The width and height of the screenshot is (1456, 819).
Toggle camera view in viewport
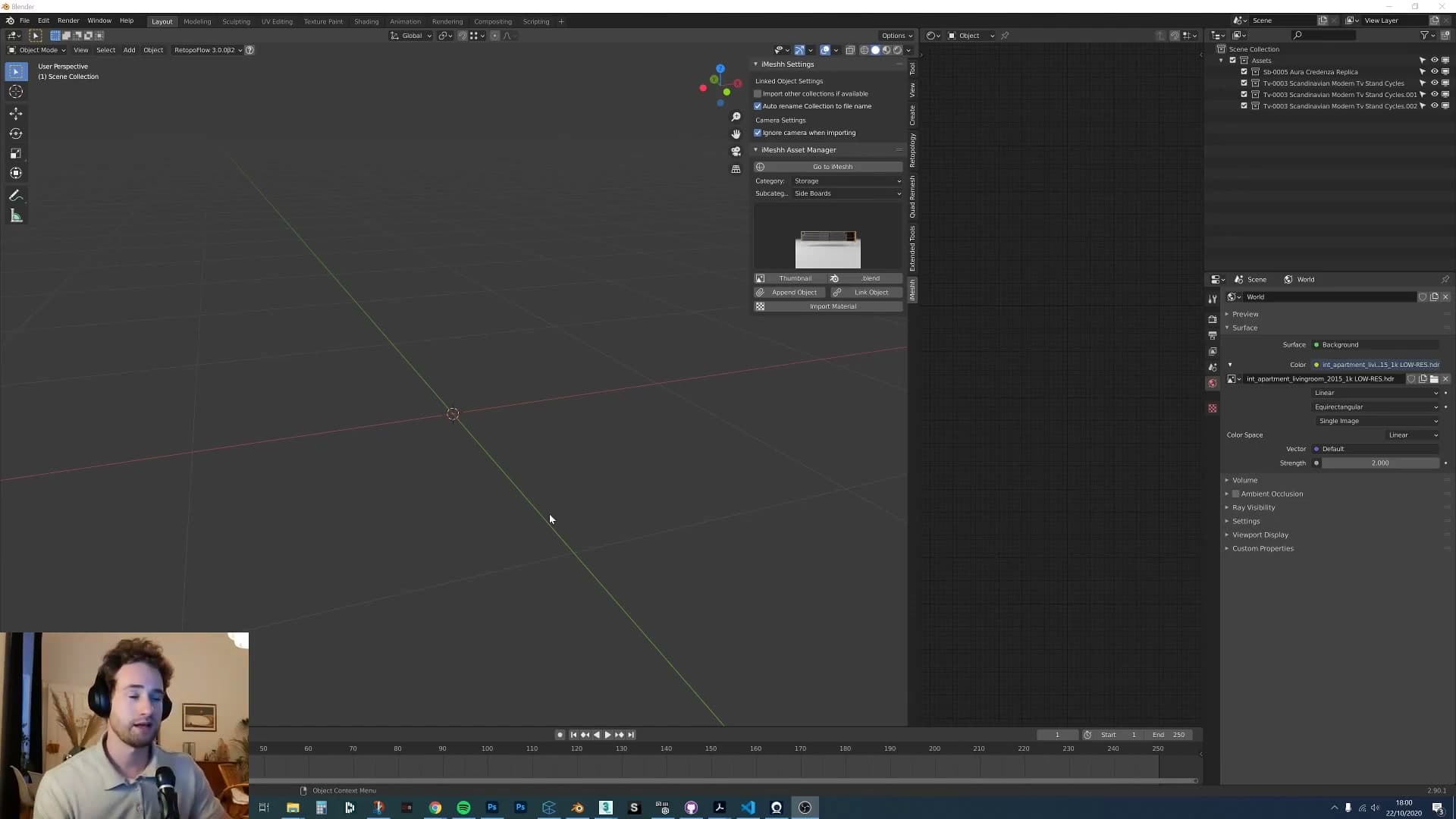[x=736, y=152]
